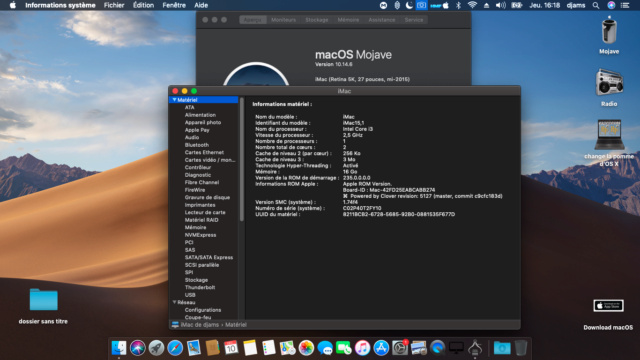The image size is (640, 360).
Task: Open Spotlight search magnifier in menu bar
Action: pos(596,5)
